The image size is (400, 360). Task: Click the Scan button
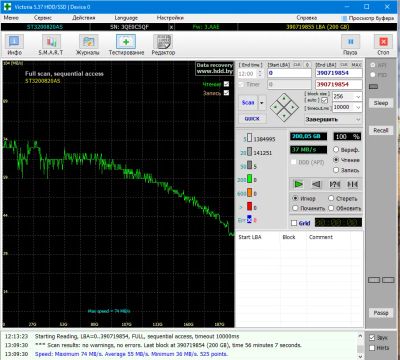coord(248,103)
